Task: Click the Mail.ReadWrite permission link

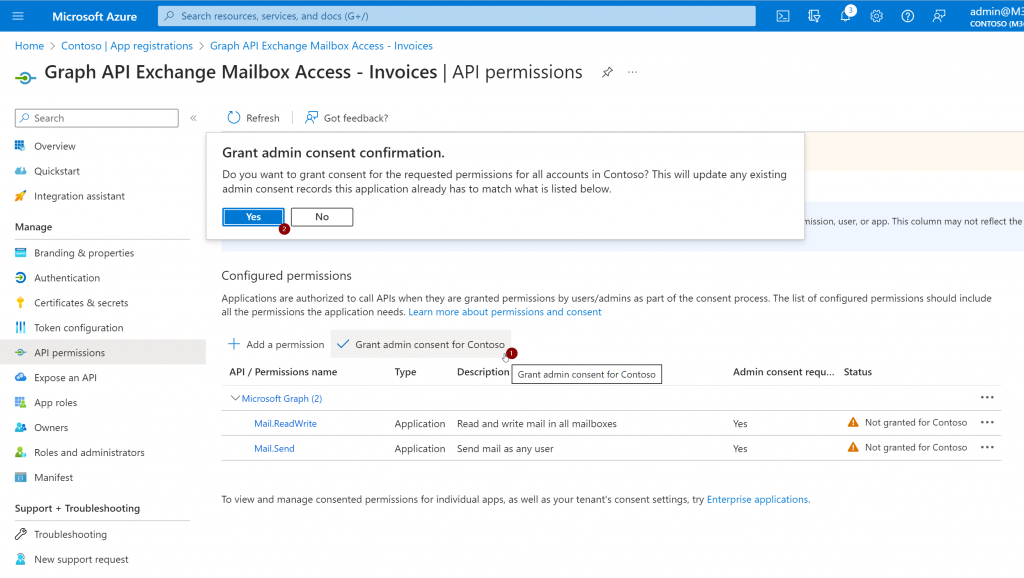Action: click(285, 424)
